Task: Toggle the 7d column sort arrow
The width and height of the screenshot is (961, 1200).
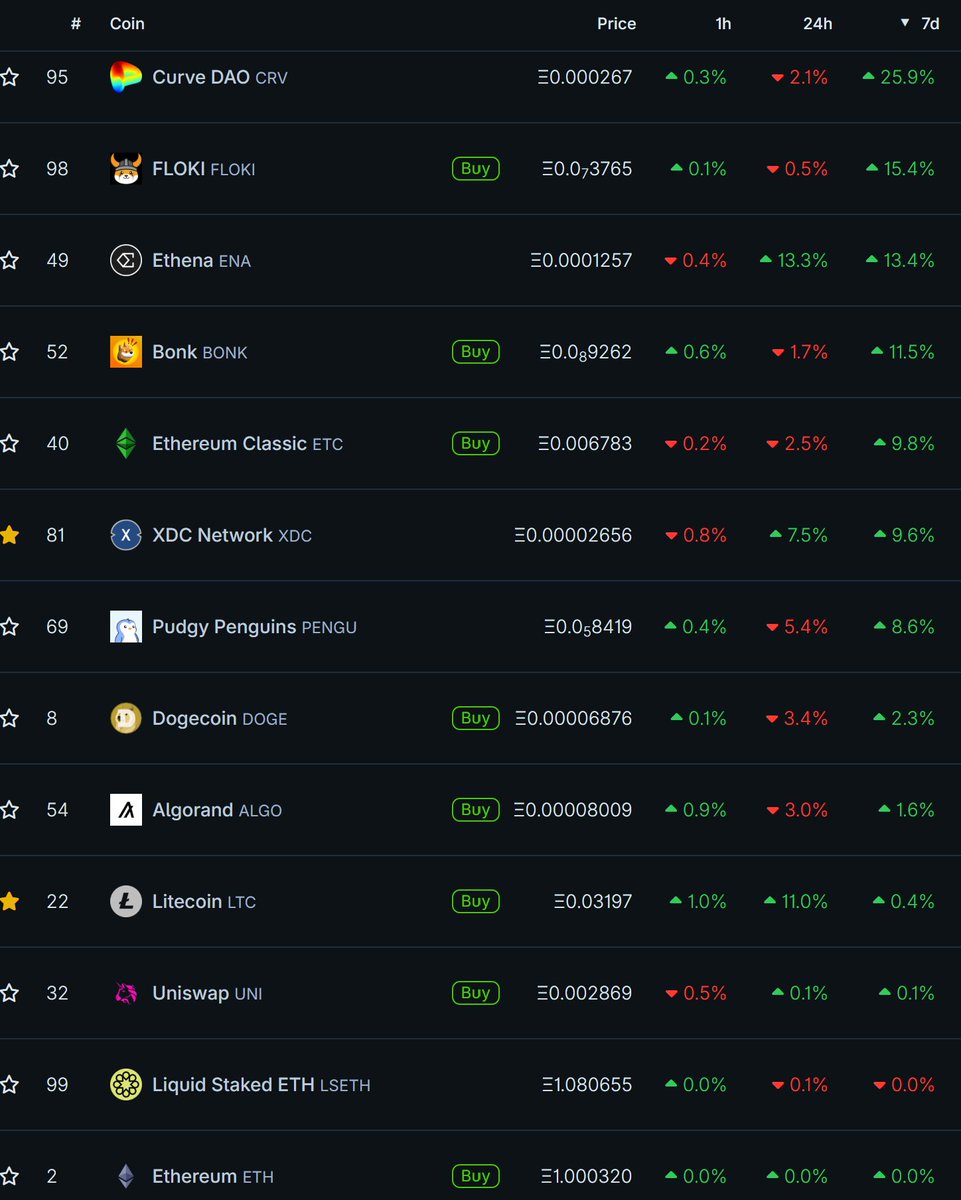Action: [905, 23]
